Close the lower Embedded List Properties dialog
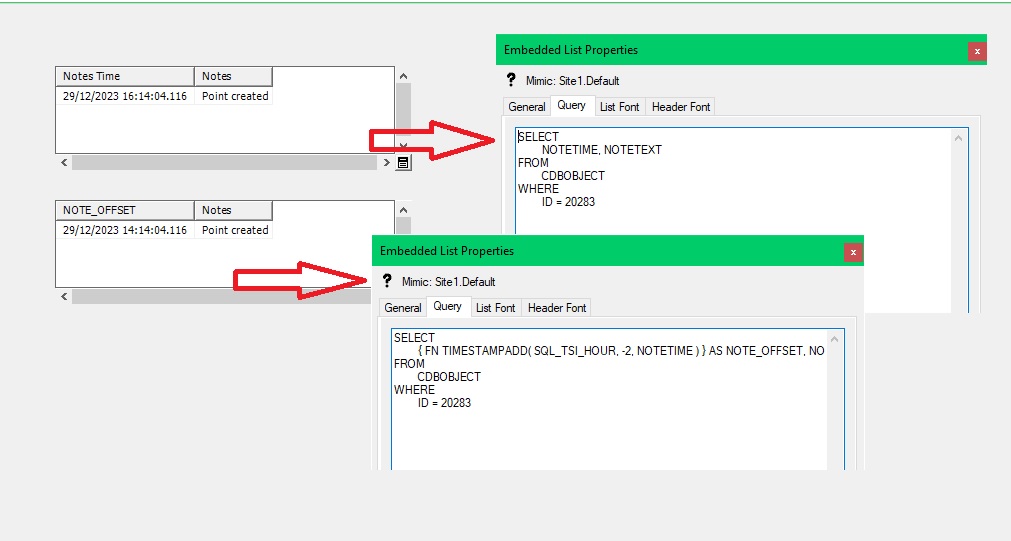This screenshot has height=541, width=1011. [853, 252]
